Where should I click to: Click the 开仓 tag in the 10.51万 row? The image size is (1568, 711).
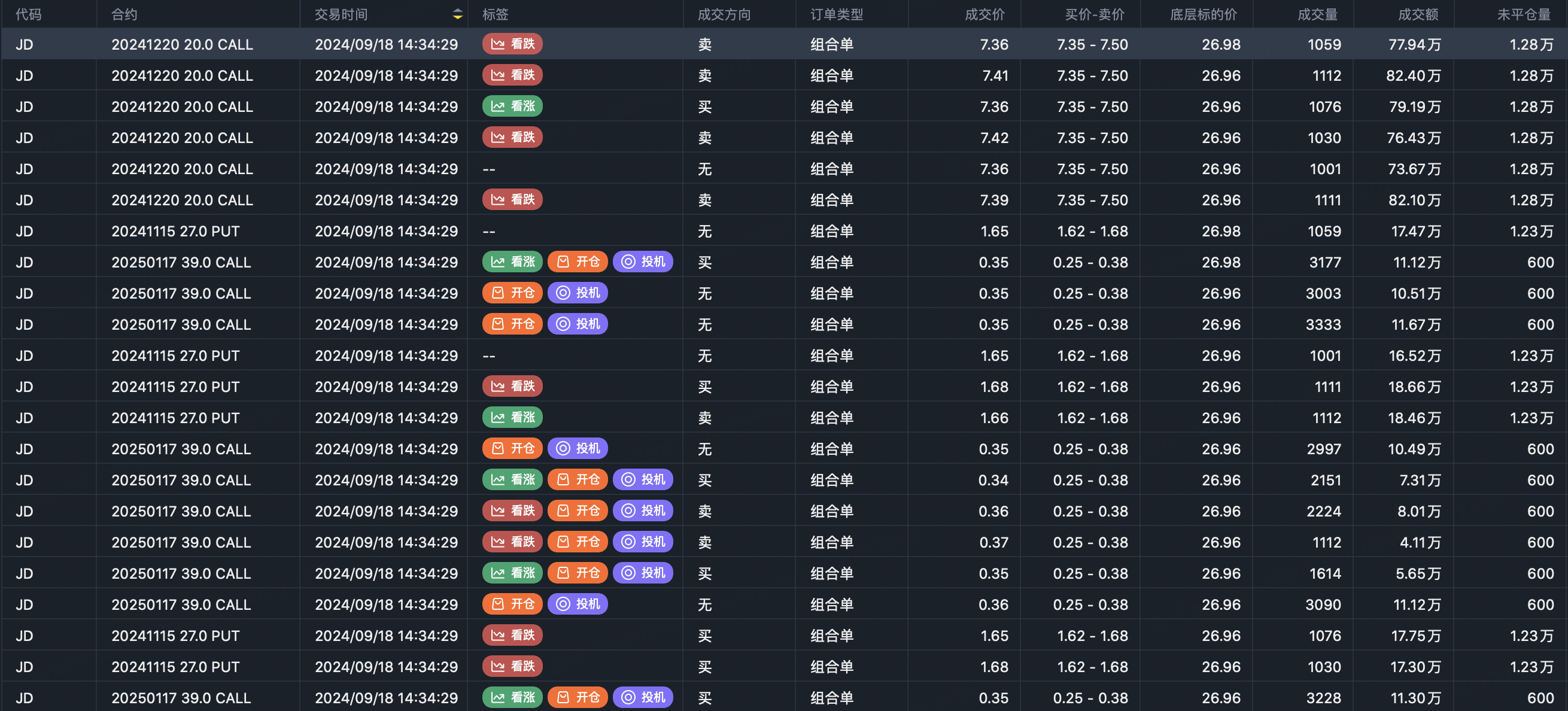[x=512, y=293]
